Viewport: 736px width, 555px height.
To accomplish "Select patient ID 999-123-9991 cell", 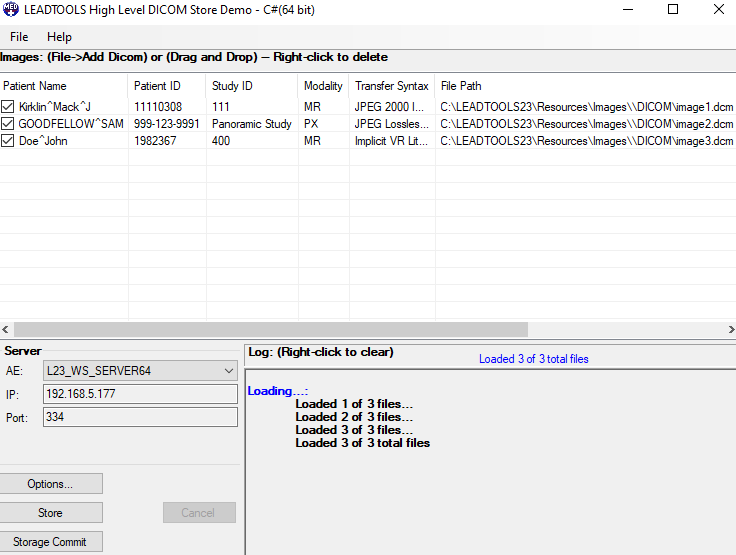I will coord(167,124).
